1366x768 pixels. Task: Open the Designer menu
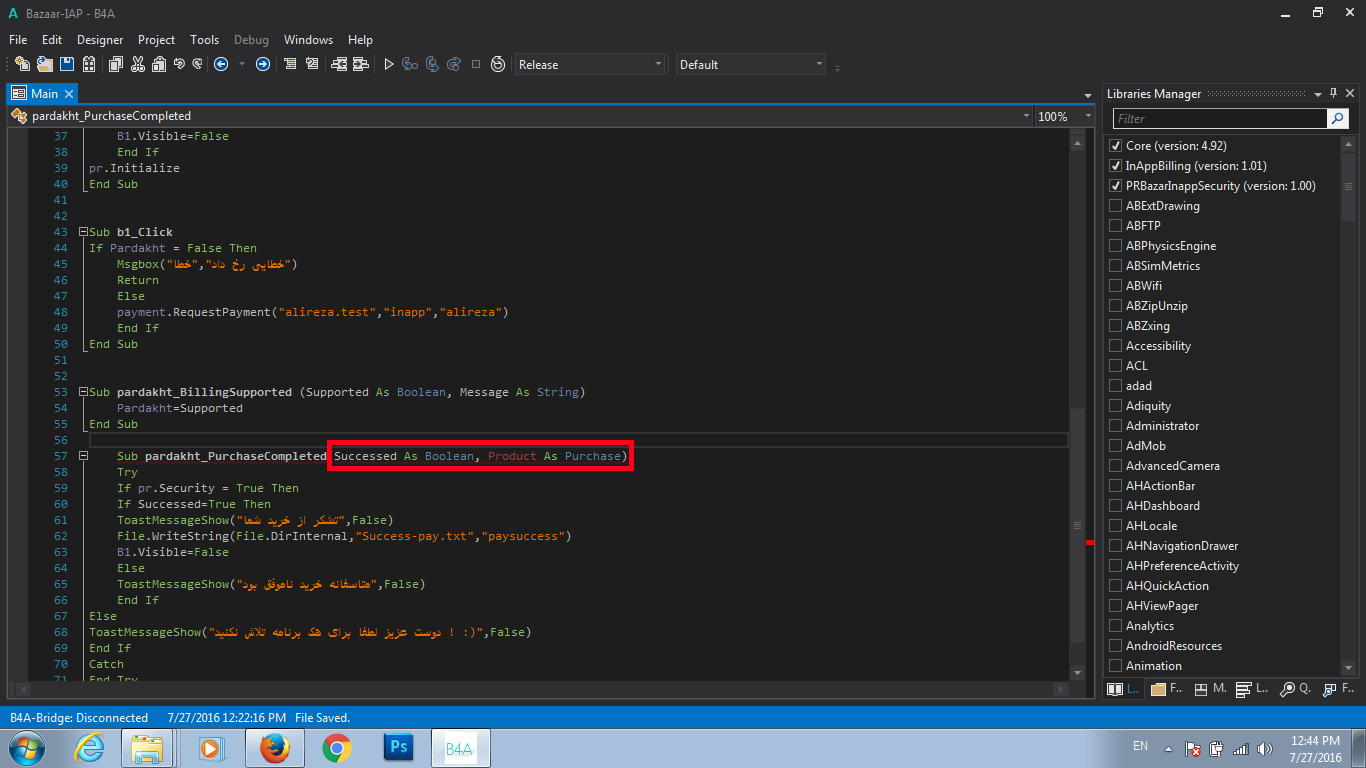coord(100,40)
